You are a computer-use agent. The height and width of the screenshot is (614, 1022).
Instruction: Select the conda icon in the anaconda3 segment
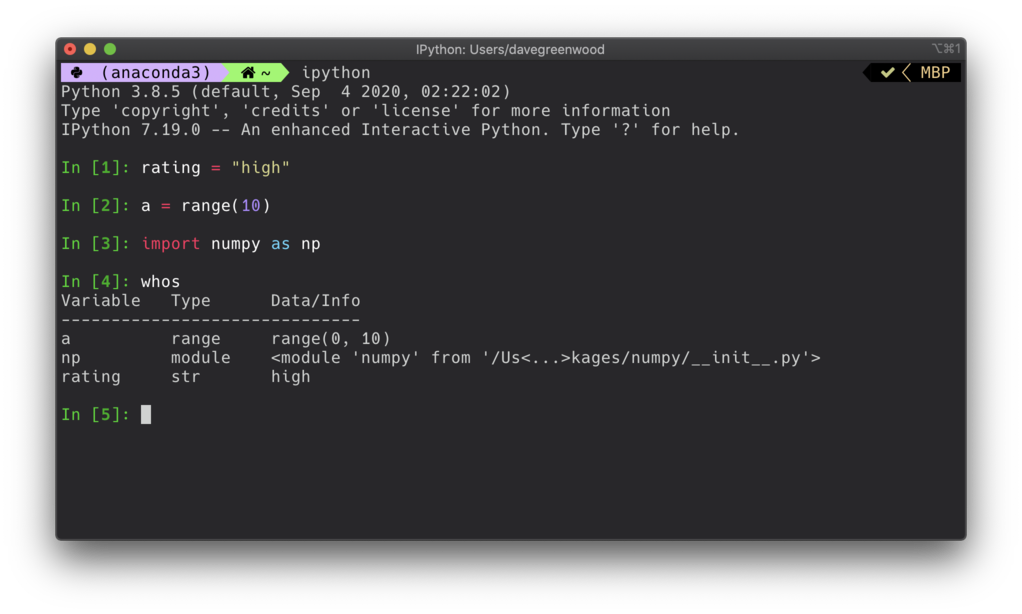coord(77,72)
